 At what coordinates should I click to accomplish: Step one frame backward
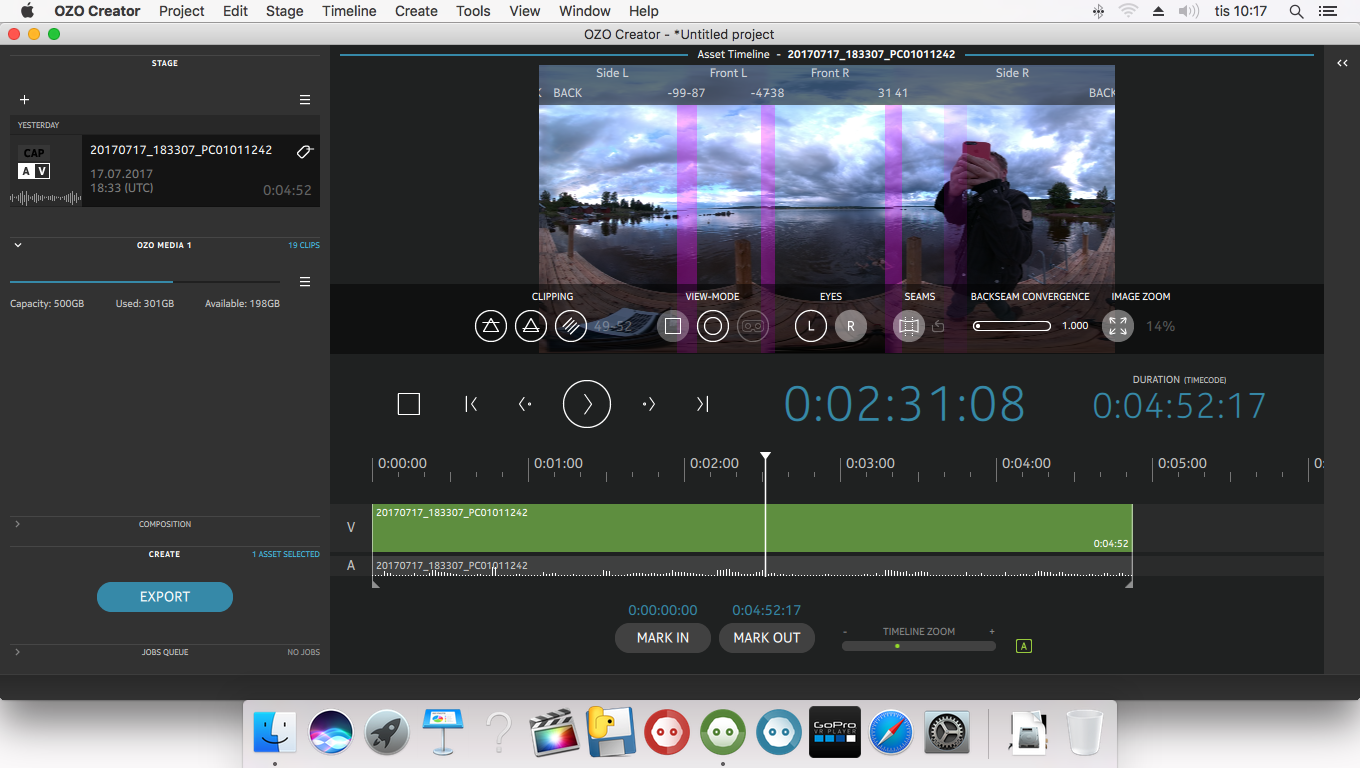coord(525,404)
